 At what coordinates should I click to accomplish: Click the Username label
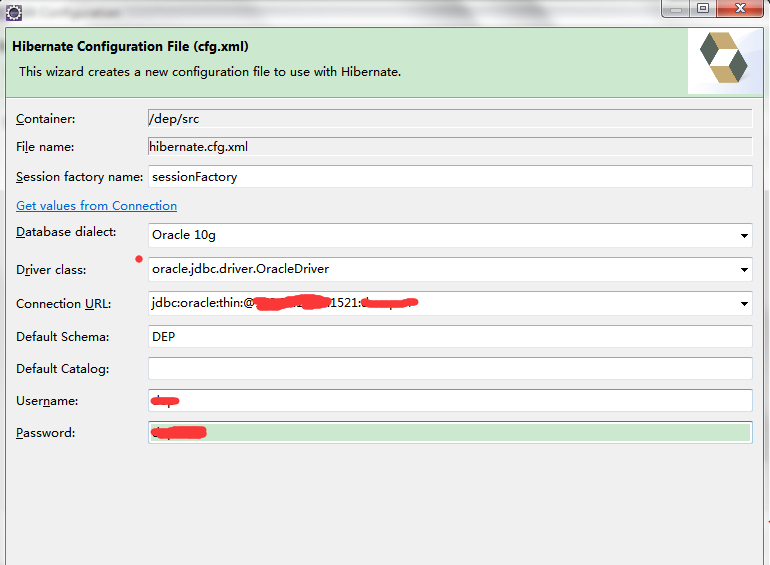click(47, 401)
